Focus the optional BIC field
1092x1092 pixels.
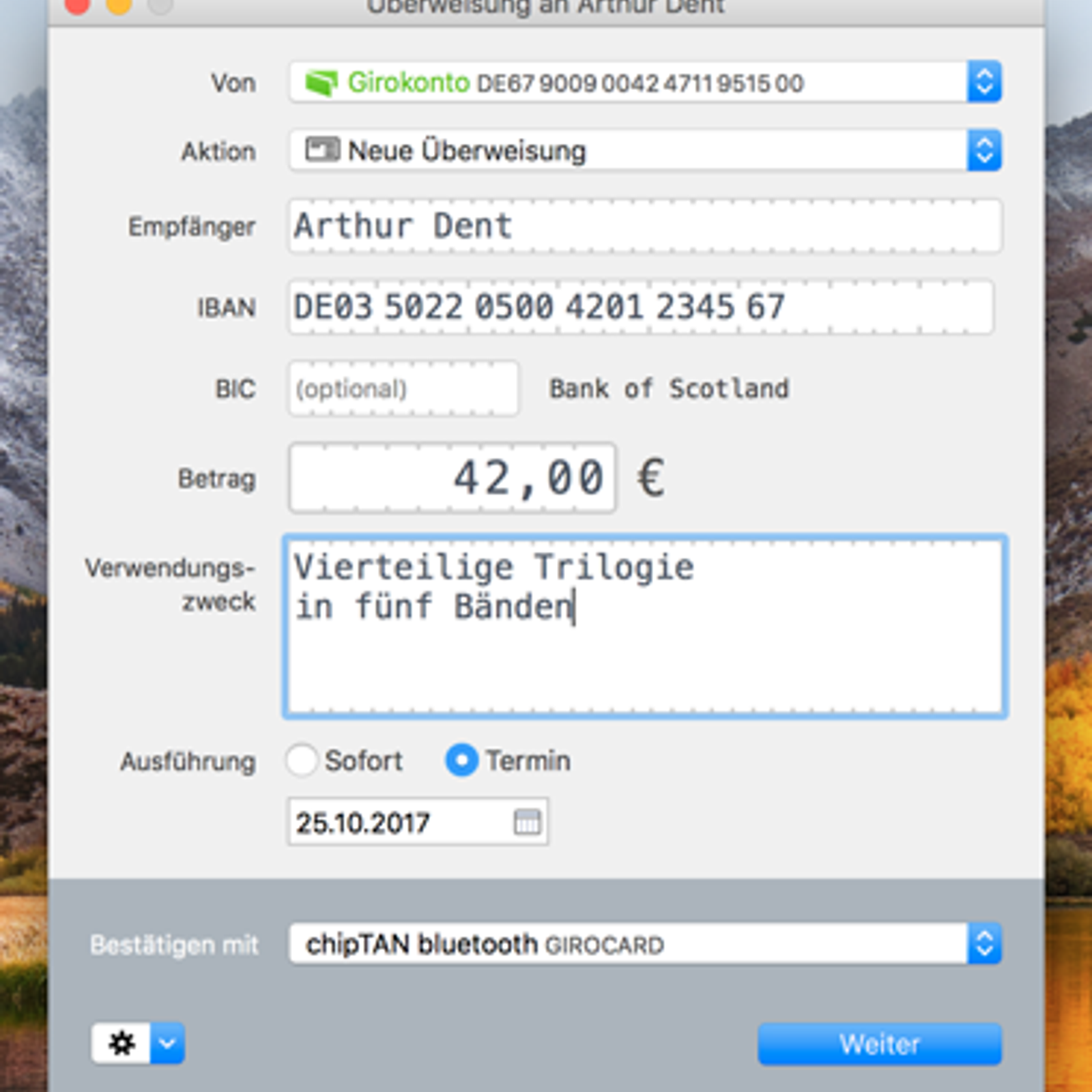[403, 388]
